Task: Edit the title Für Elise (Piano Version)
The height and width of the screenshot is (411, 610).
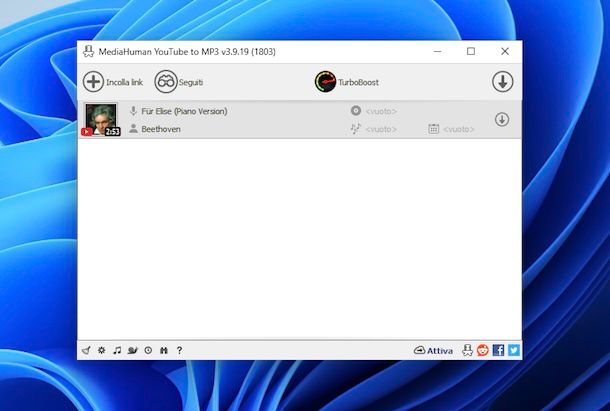Action: pos(184,111)
